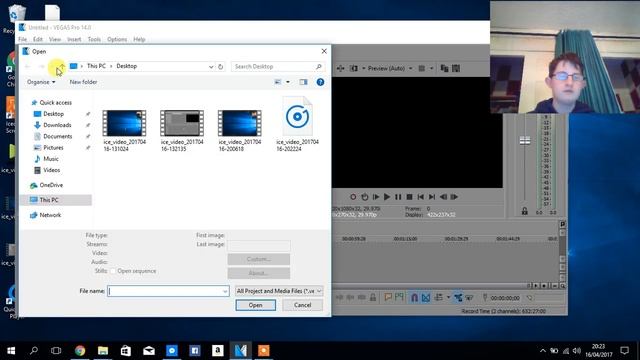Click the master bus volume fader handle

click(x=525, y=141)
